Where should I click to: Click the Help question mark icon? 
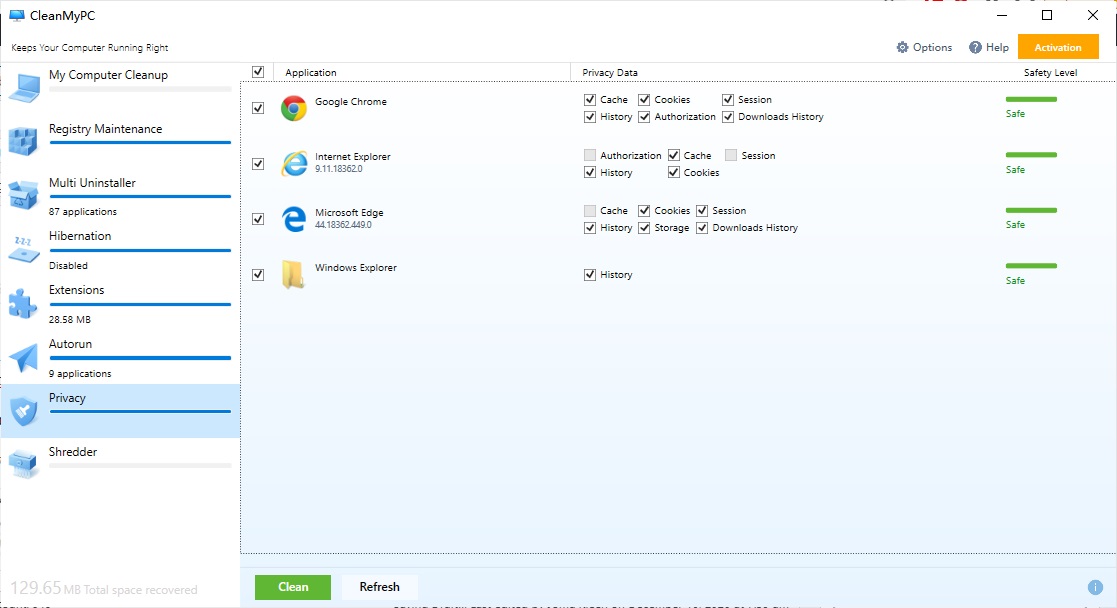pyautogui.click(x=975, y=47)
